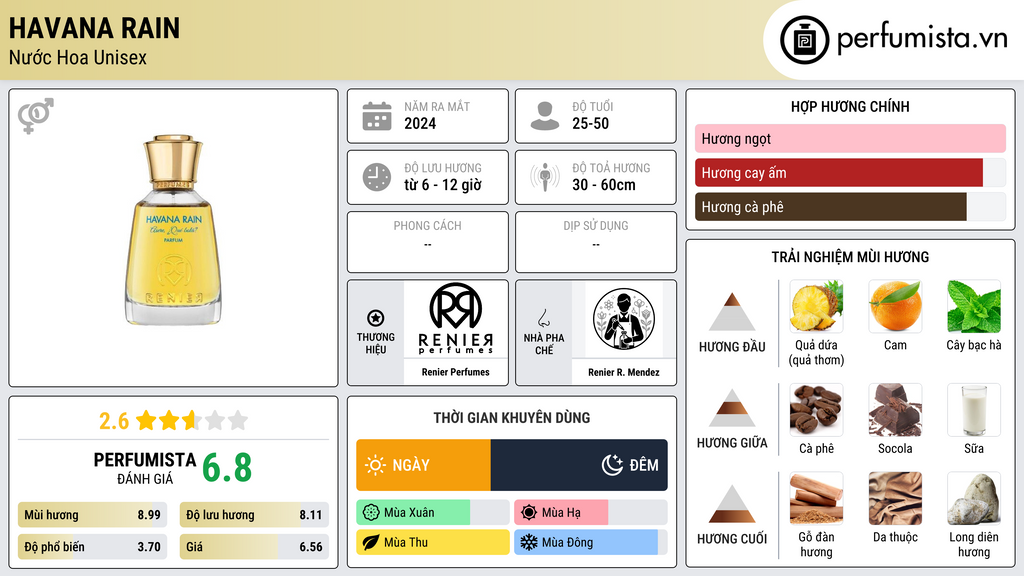Click the perfumista.vn bottle logo icon

804,40
